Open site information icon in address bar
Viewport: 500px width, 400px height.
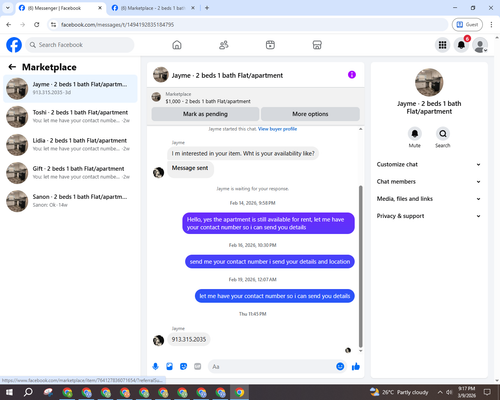click(x=53, y=24)
